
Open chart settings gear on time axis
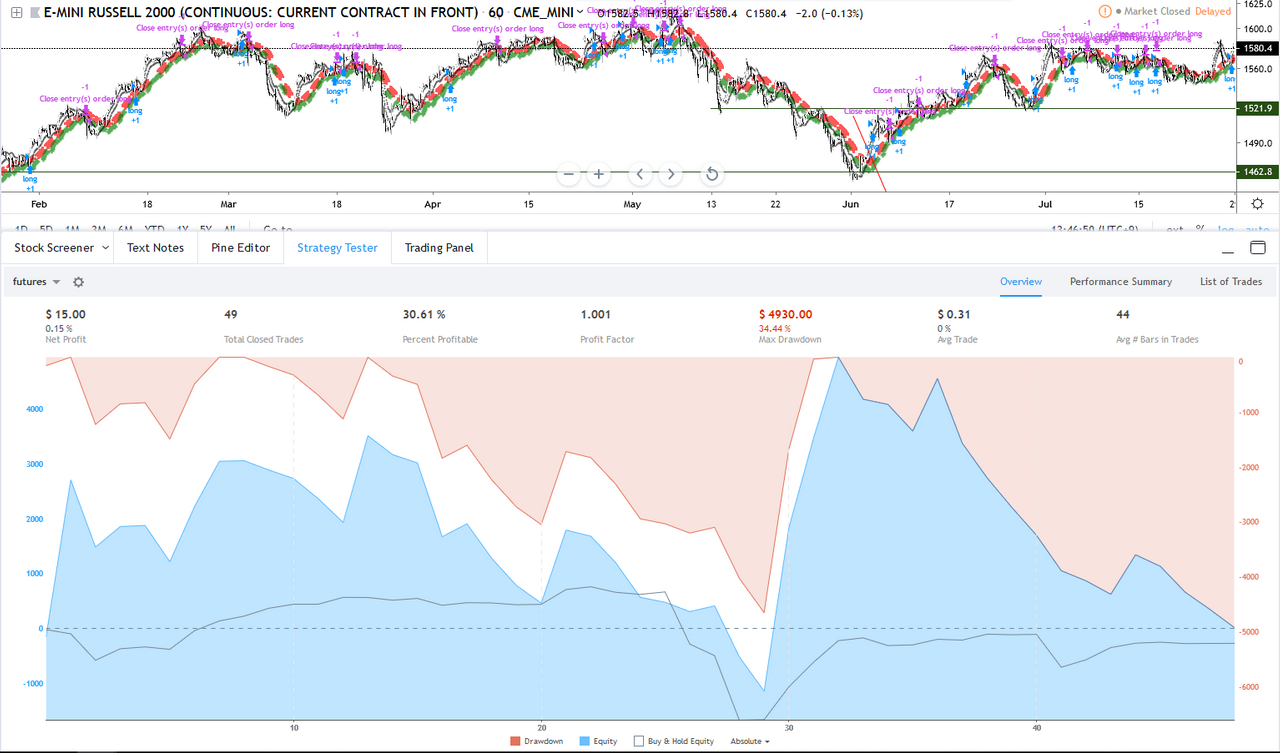(1257, 203)
